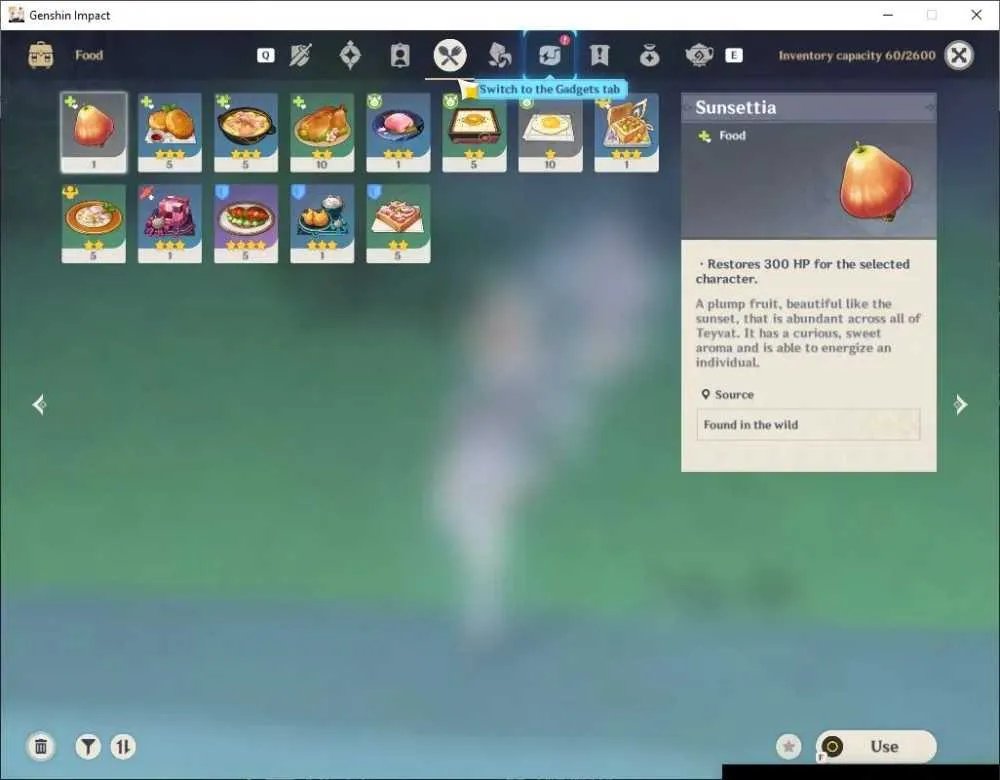1000x780 pixels.
Task: Switch to the Gadgets tab
Action: pyautogui.click(x=550, y=55)
